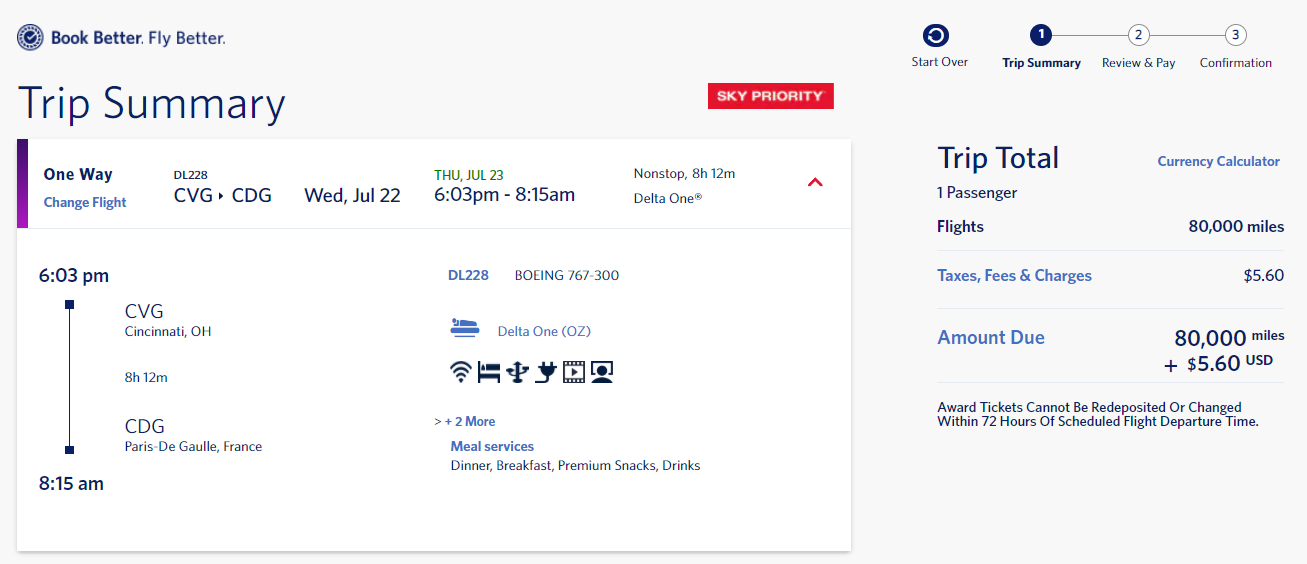Click the DL228 flight number link
Screen dimensions: 1307x564
(468, 275)
